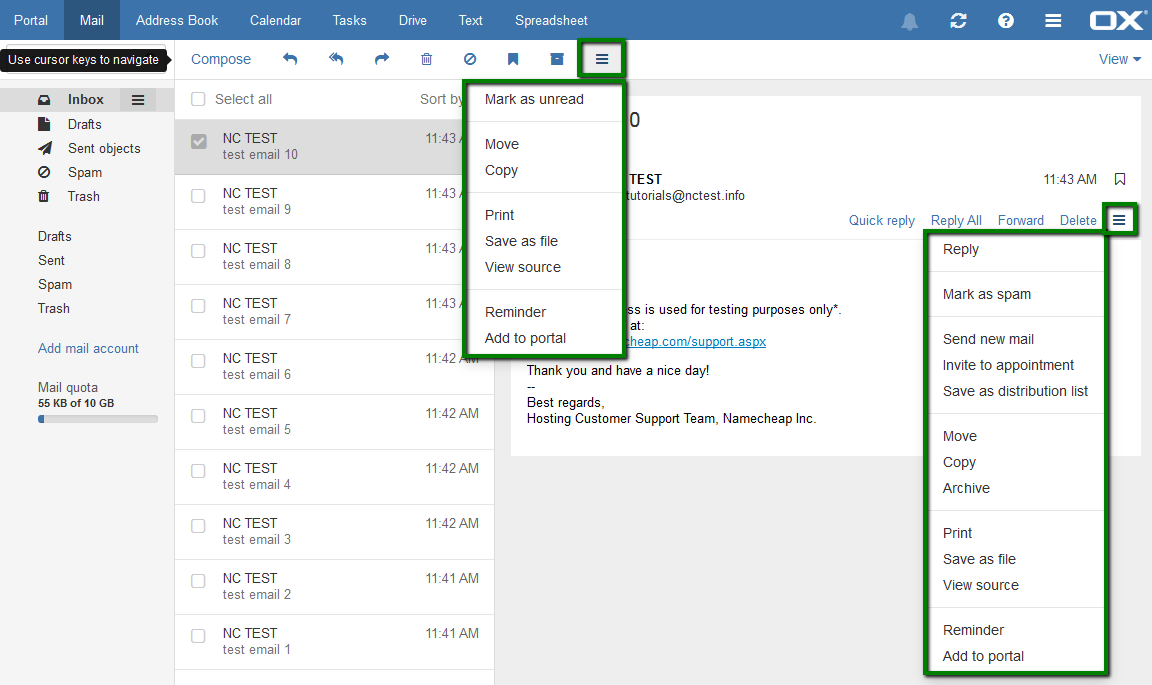1152x685 pixels.
Task: Forward the email using the toolbar arrow
Action: click(381, 59)
